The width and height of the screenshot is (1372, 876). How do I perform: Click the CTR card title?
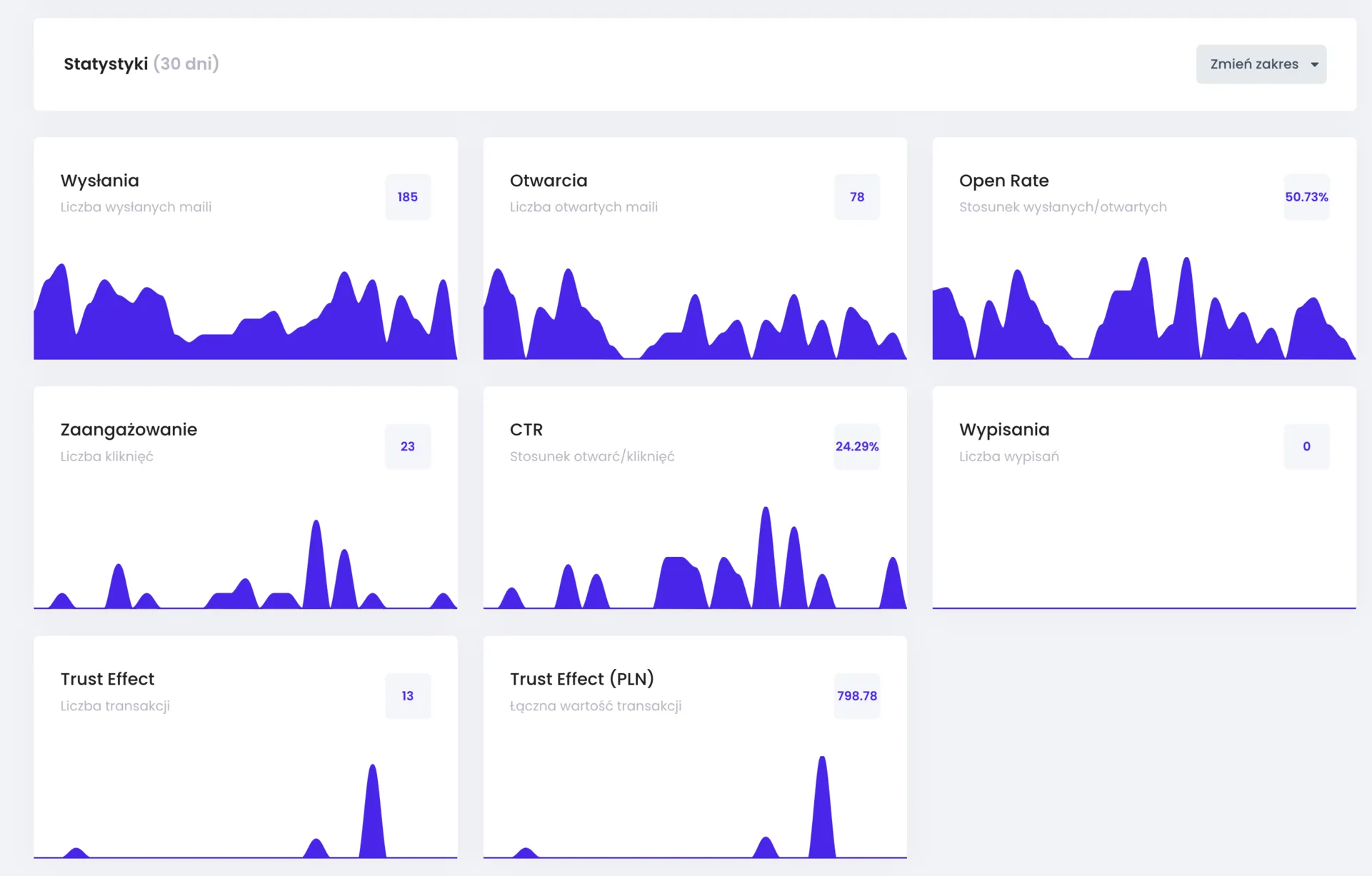526,430
